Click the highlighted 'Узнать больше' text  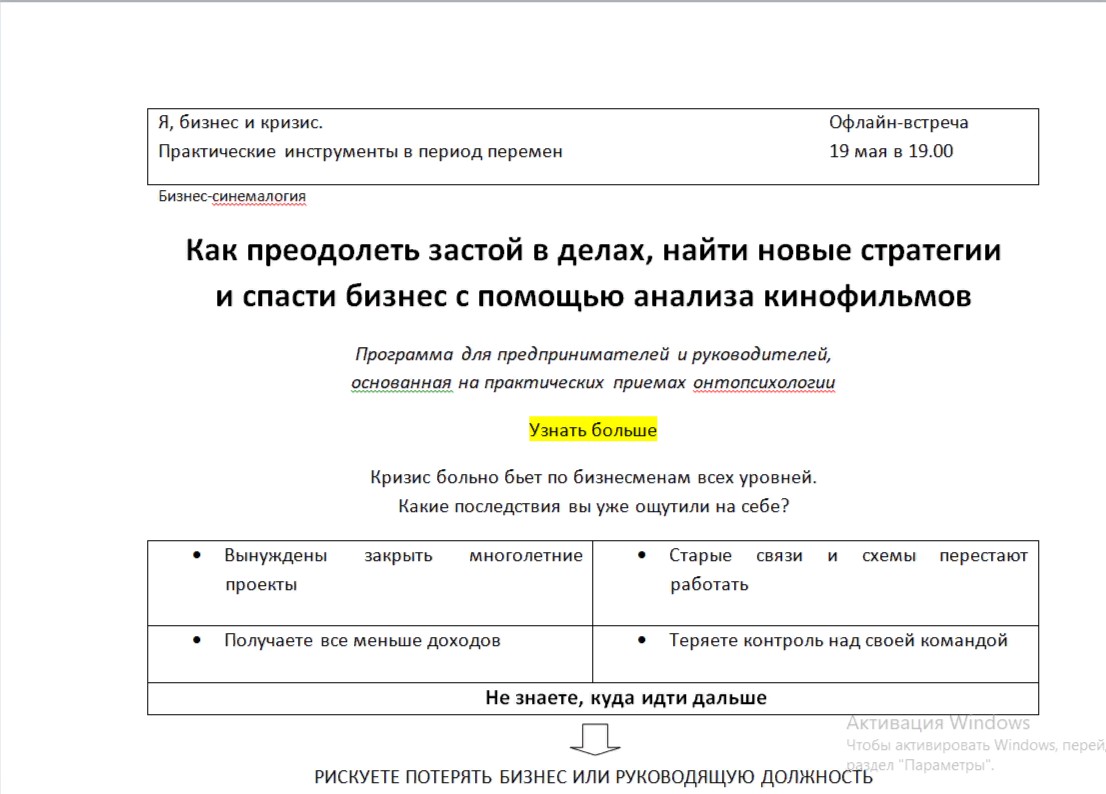(x=592, y=429)
